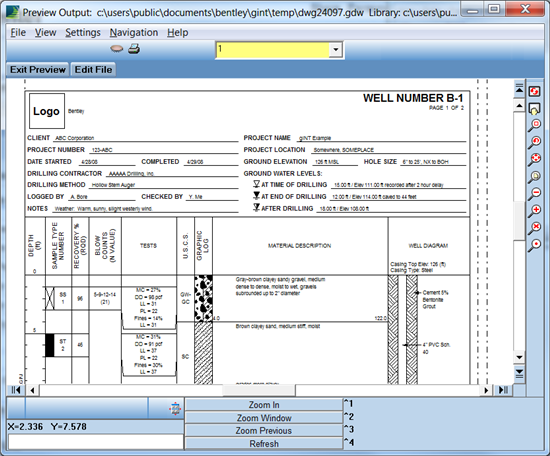Click magnifier icon with yellow page

click(x=535, y=177)
